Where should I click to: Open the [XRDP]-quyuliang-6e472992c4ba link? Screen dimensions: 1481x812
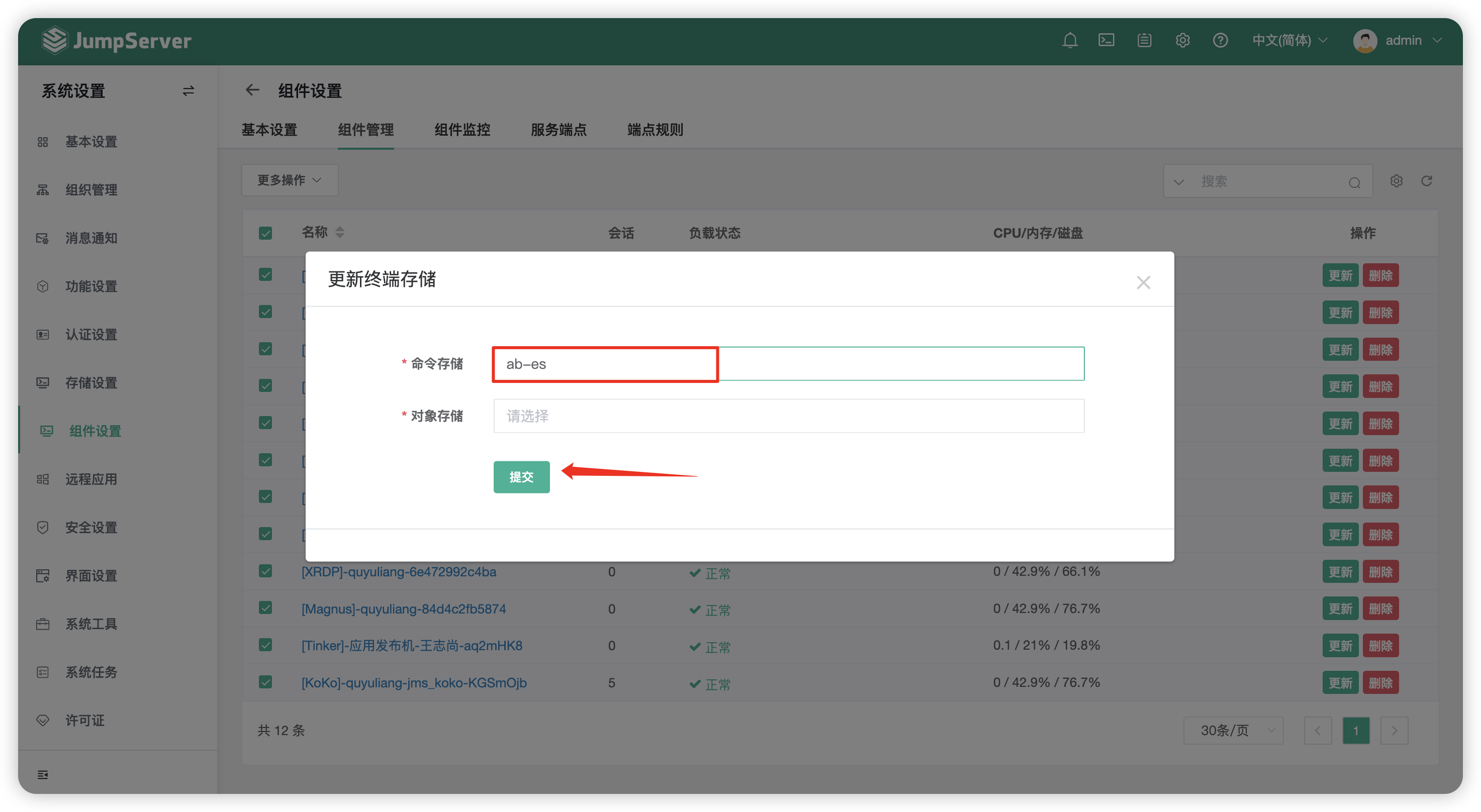399,572
